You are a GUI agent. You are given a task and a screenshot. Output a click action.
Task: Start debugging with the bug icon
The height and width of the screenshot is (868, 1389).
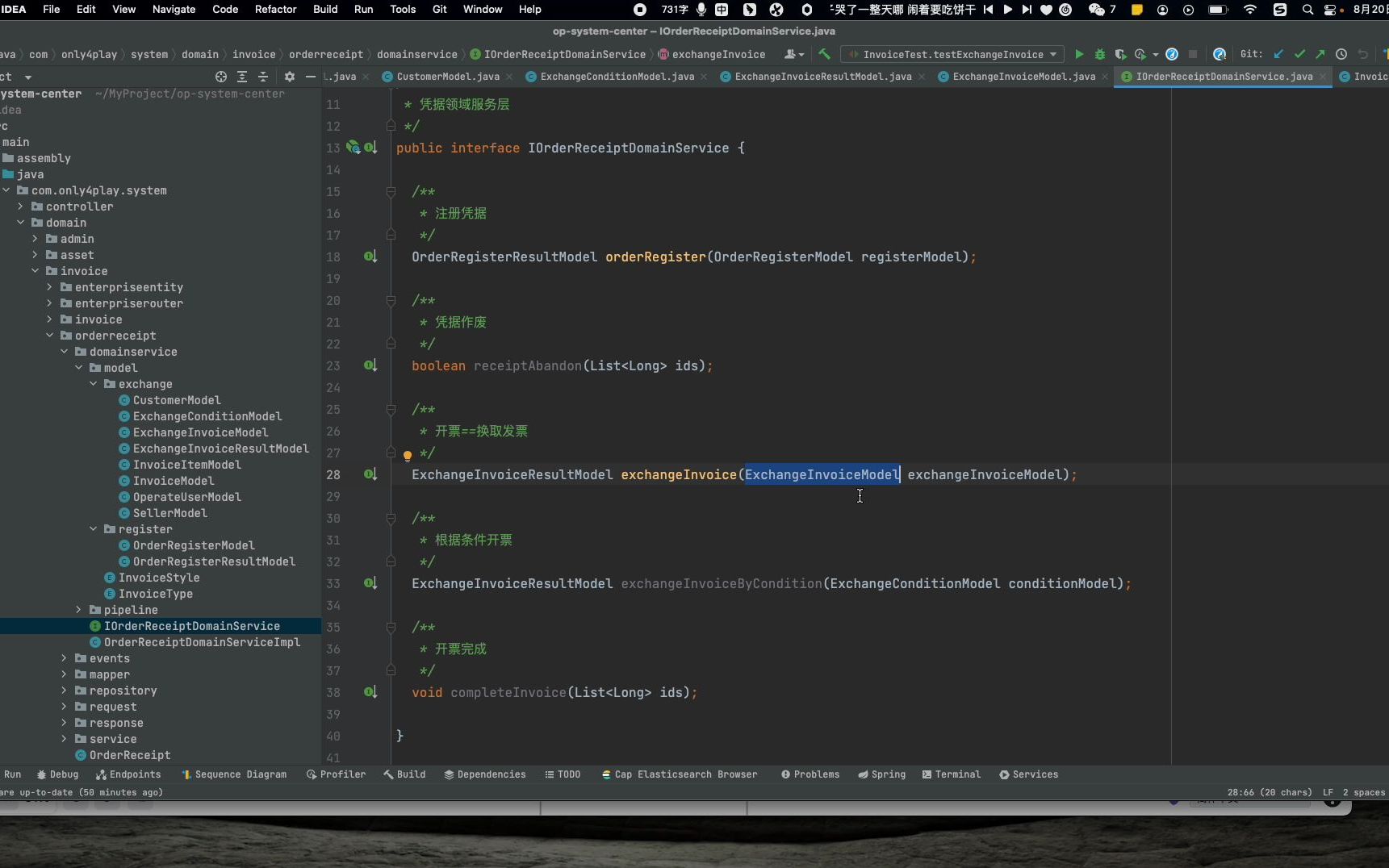pos(1099,54)
